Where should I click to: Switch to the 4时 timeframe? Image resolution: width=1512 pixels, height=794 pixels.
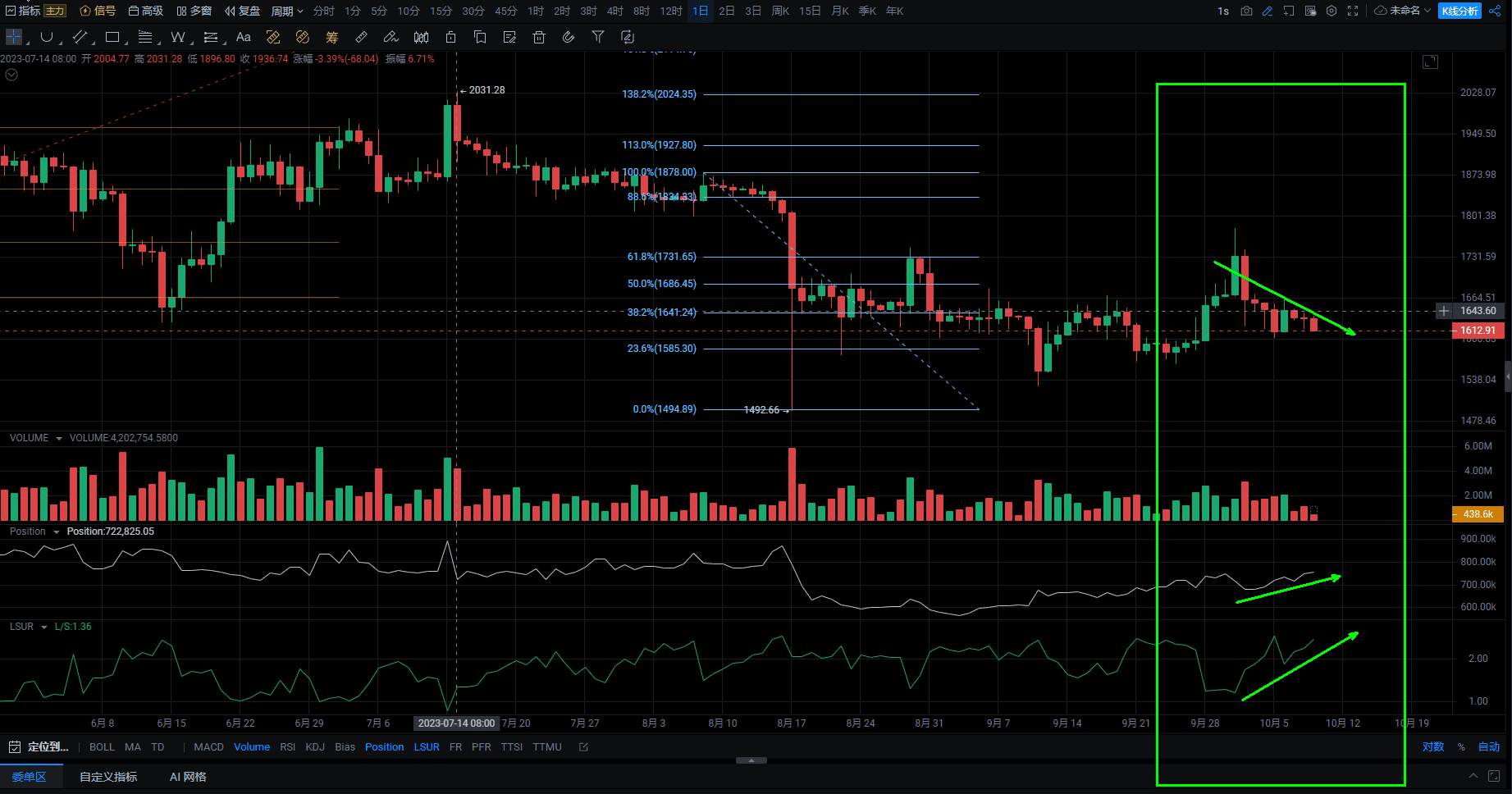615,11
